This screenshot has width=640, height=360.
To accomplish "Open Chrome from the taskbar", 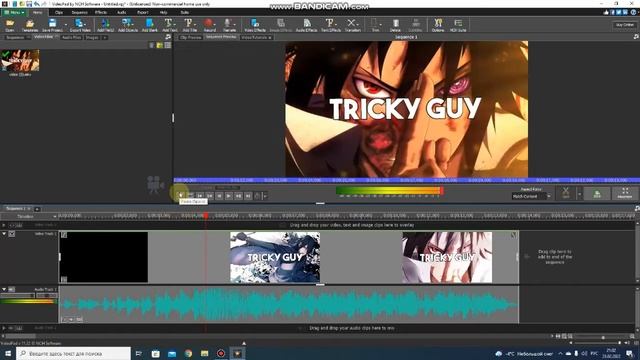I will pos(188,353).
